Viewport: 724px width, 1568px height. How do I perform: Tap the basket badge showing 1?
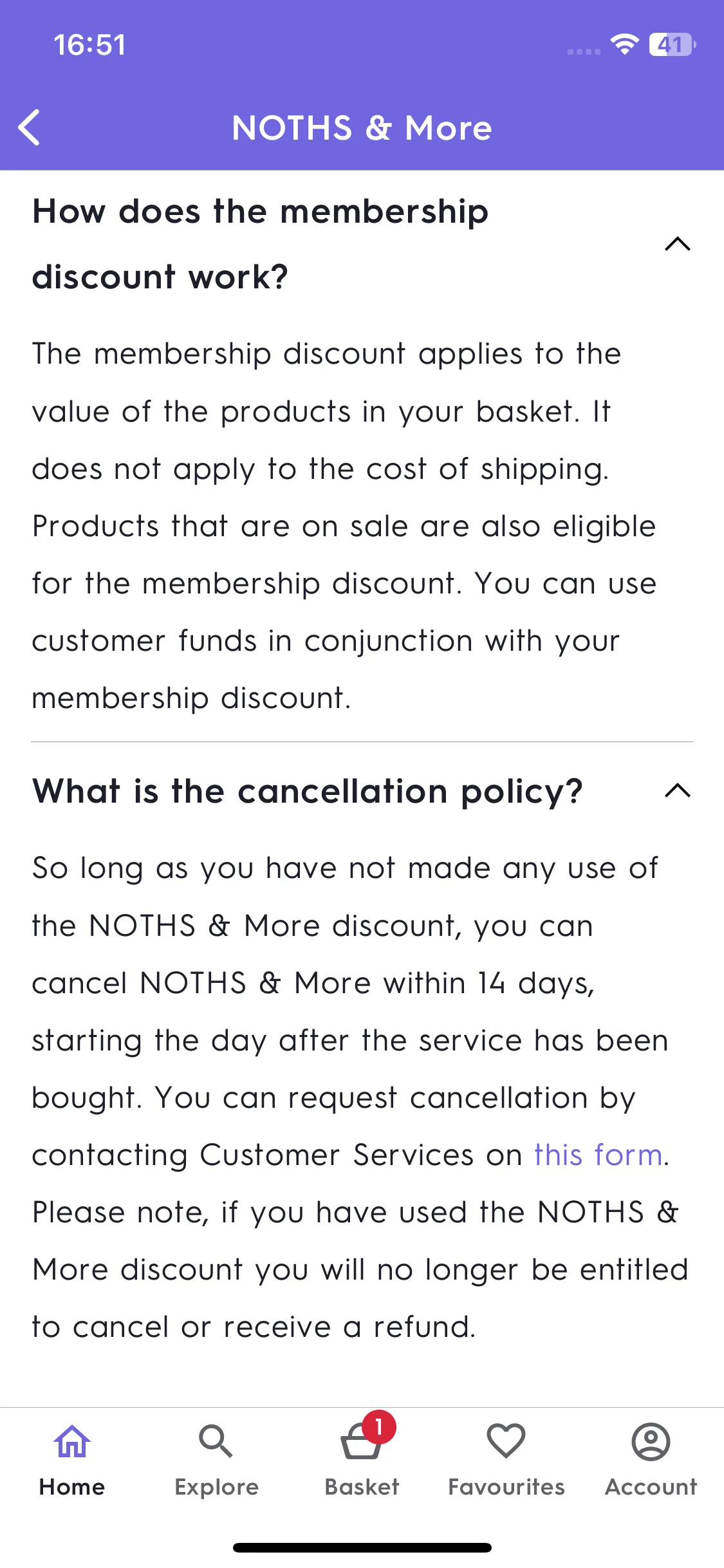(379, 1427)
